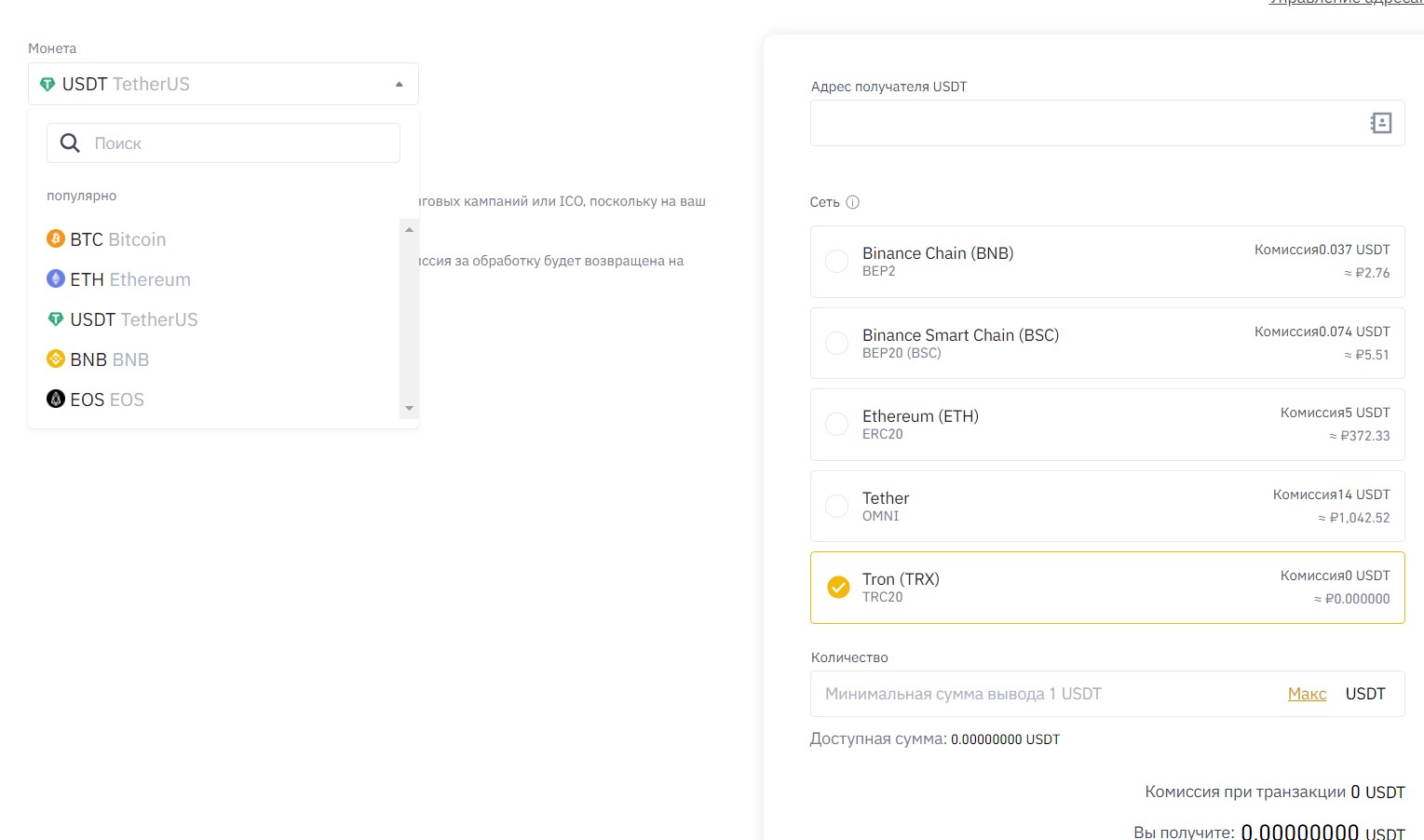Pick BTC Bitcoin from the coin list

tap(119, 240)
